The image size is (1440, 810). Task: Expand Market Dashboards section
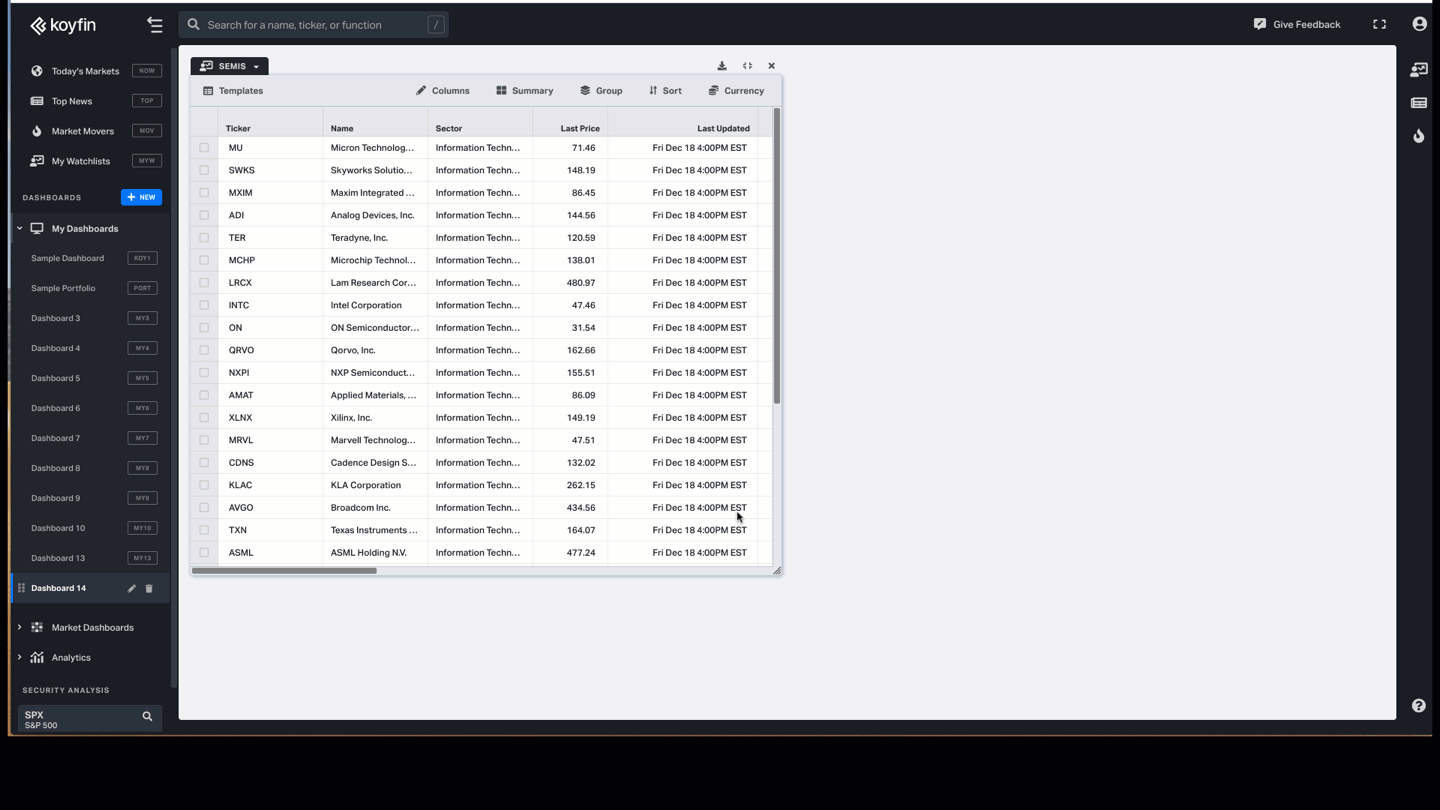click(20, 628)
